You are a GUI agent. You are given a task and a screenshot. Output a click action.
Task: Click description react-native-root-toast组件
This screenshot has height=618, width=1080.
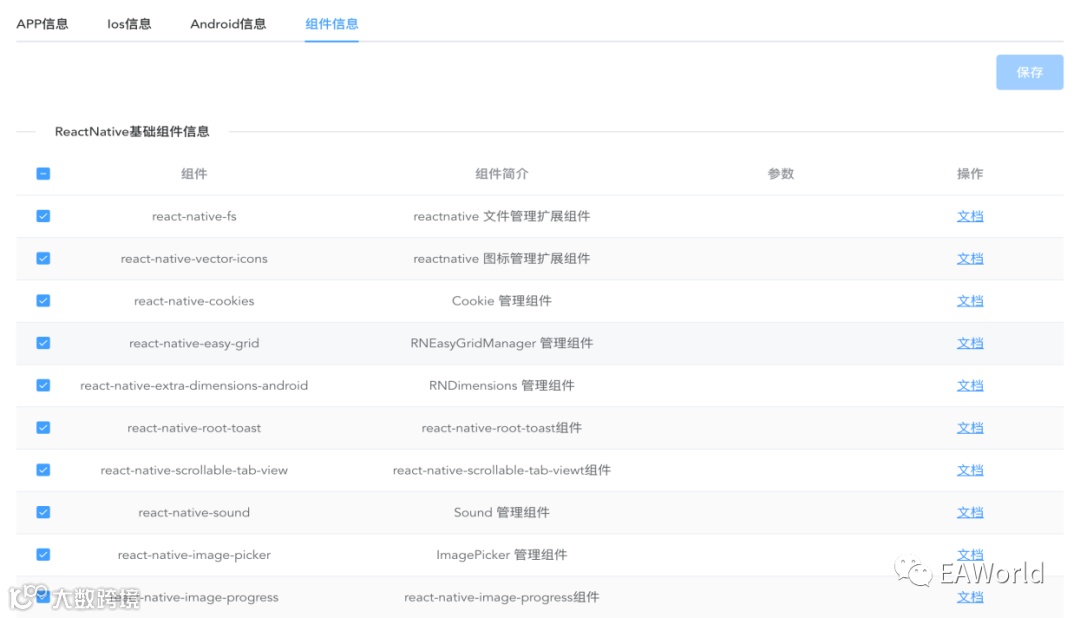[x=501, y=428]
